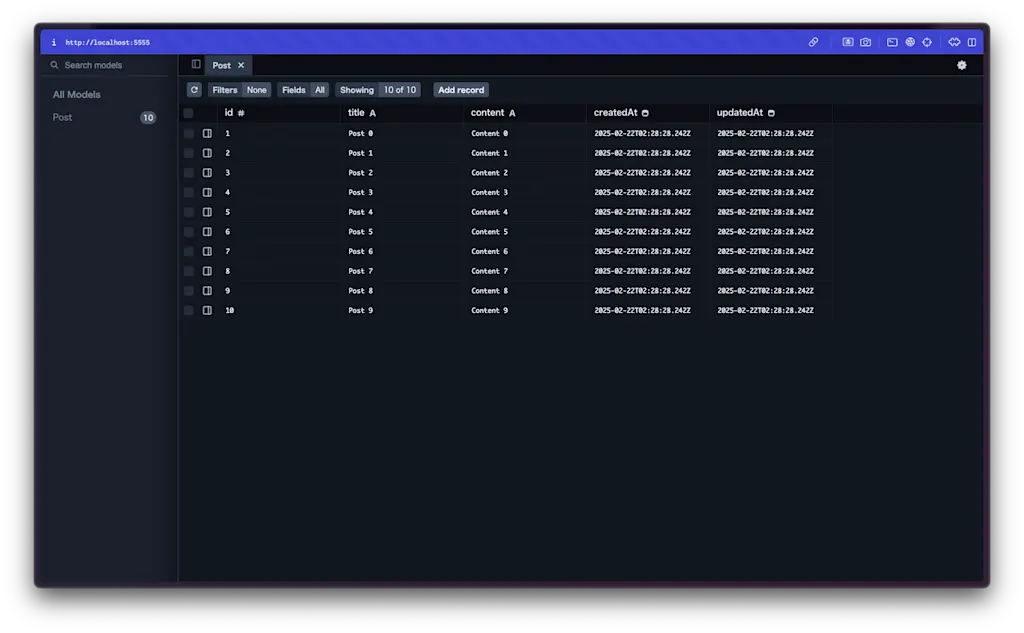Check the checkbox for Post 3 row

(x=189, y=192)
